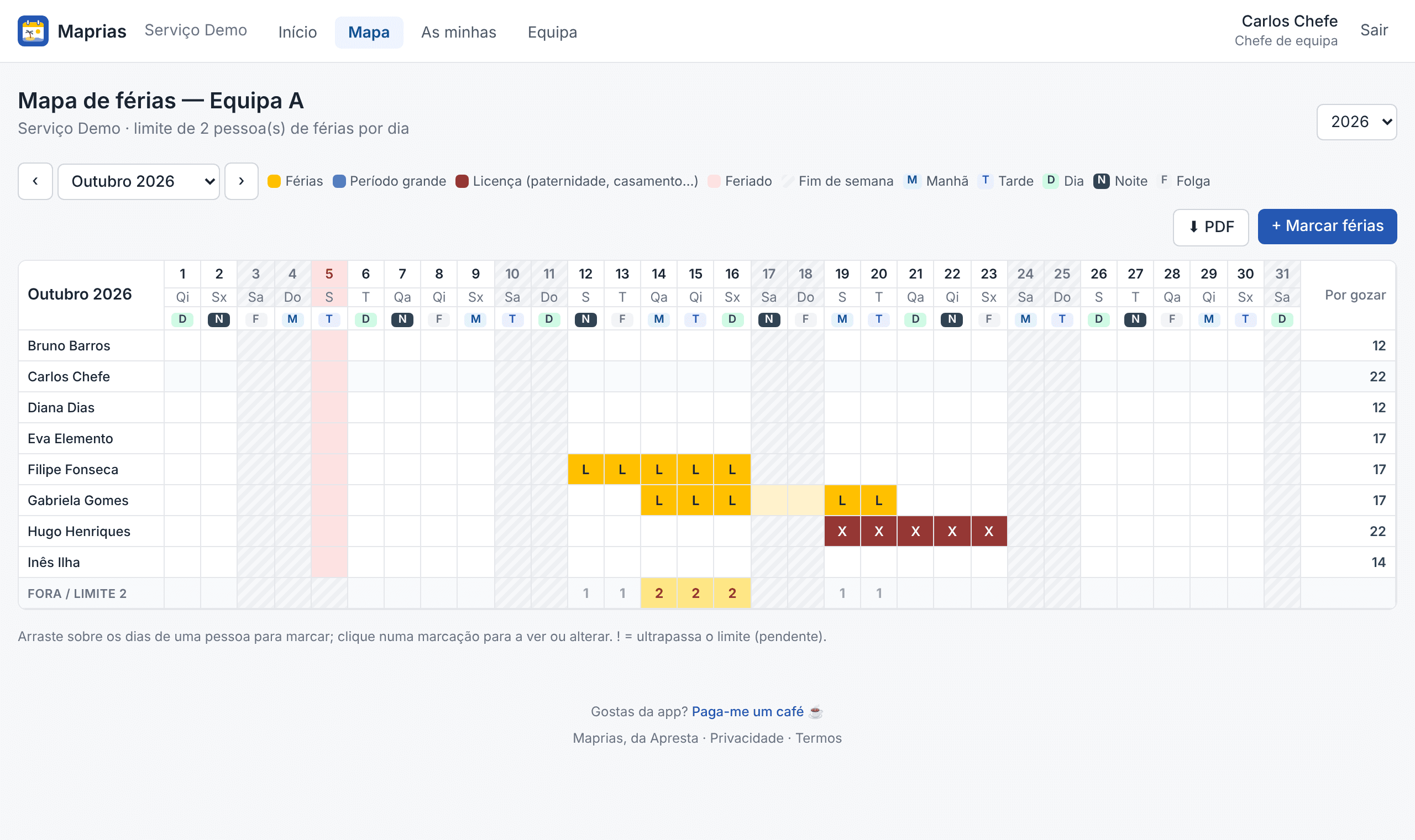The width and height of the screenshot is (1415, 840).
Task: Click the Folga F legend badge
Action: (1164, 181)
